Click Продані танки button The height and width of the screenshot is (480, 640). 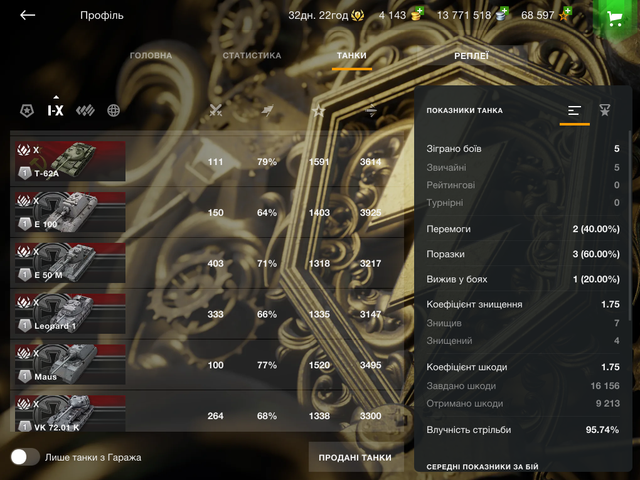click(355, 458)
